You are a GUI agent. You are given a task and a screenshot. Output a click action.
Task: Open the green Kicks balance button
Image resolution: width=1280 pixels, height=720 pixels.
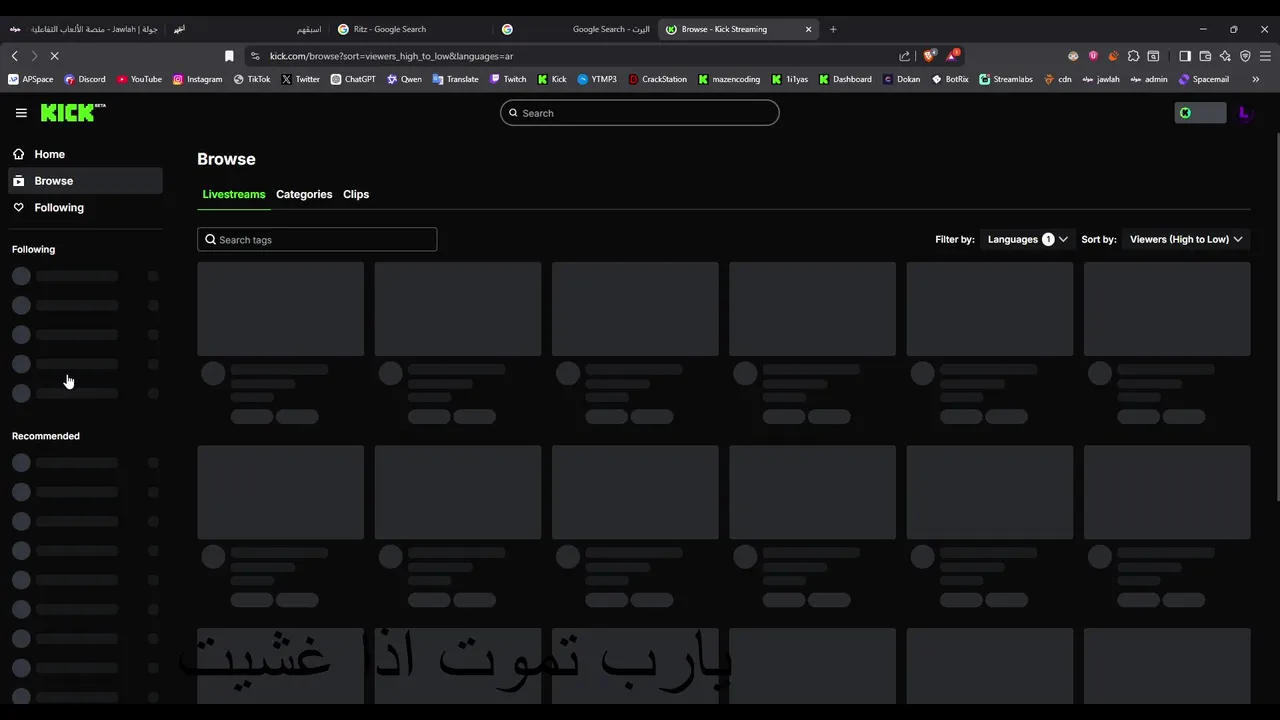(1200, 113)
